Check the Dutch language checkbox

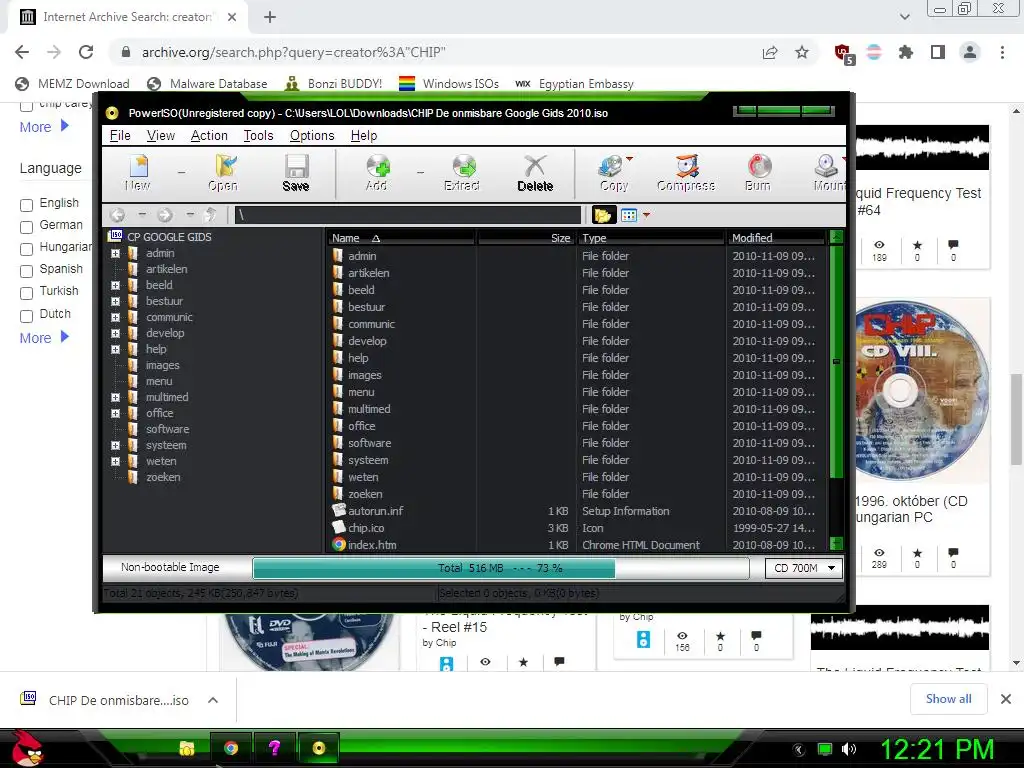point(27,316)
